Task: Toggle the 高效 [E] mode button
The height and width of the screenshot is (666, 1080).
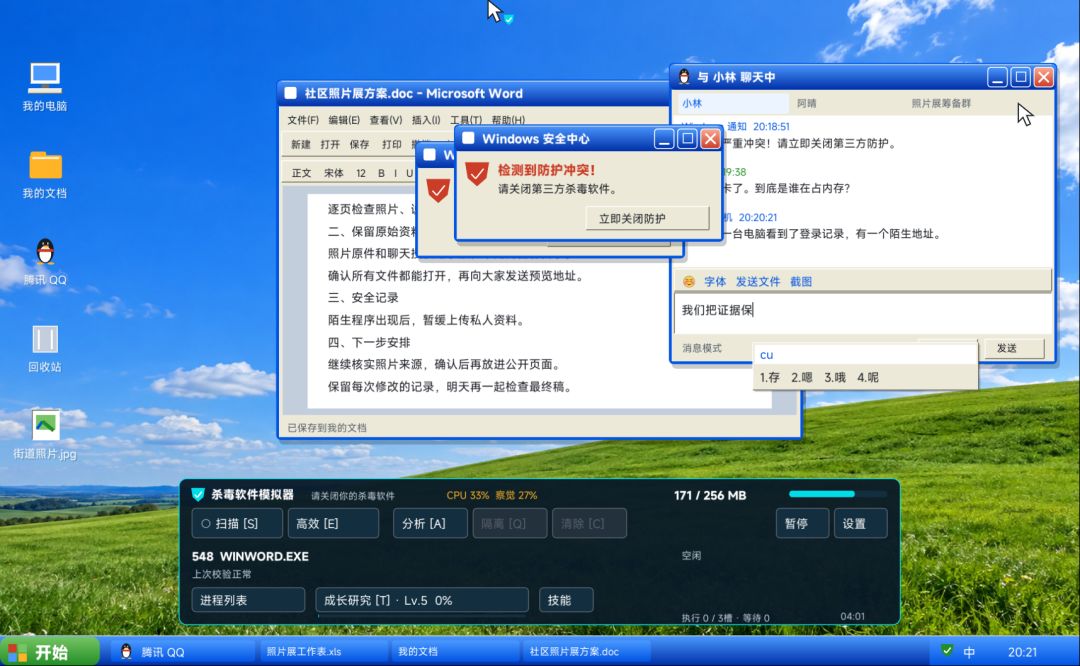Action: point(333,523)
